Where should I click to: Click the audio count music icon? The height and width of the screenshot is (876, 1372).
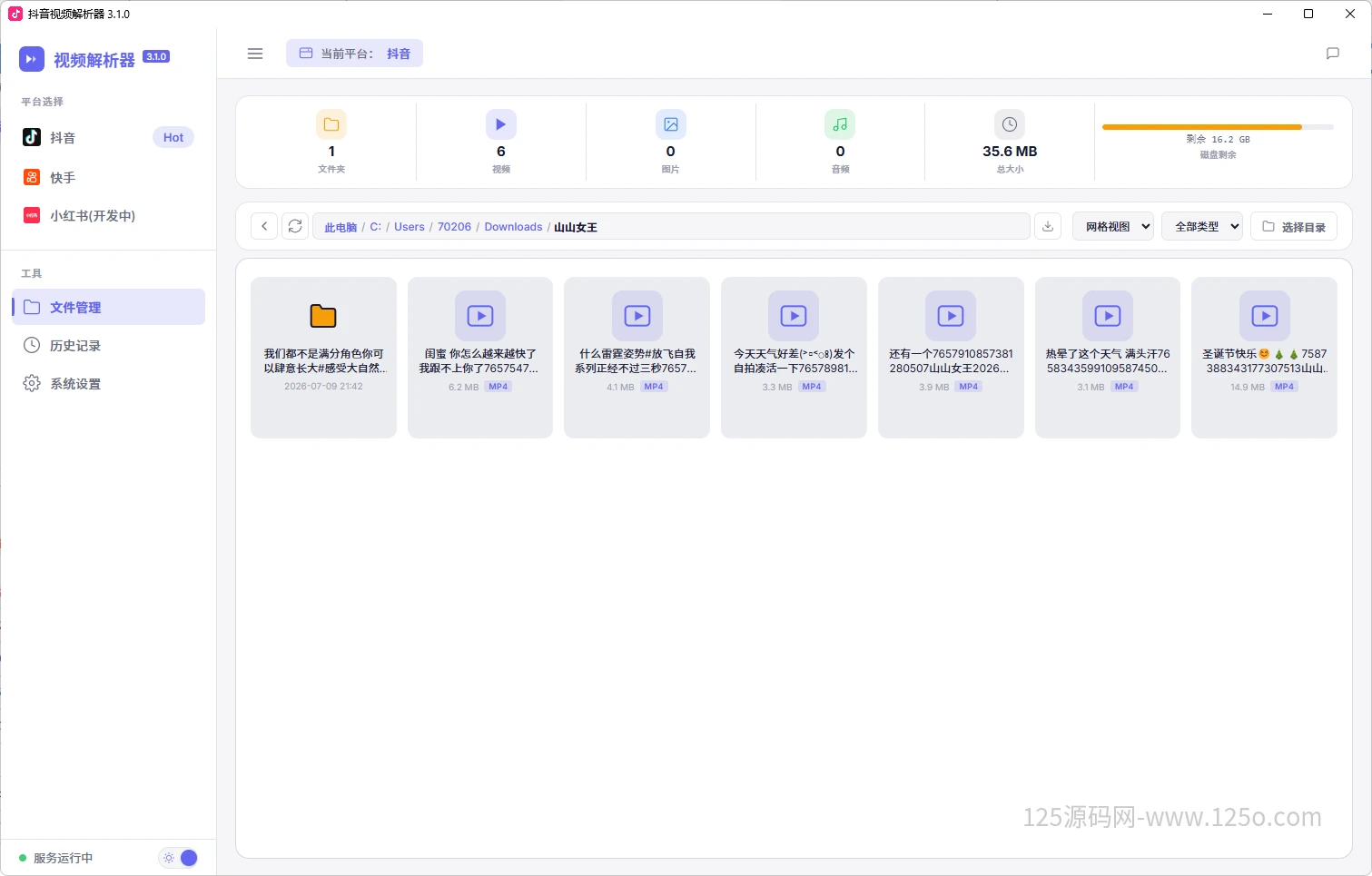[840, 124]
